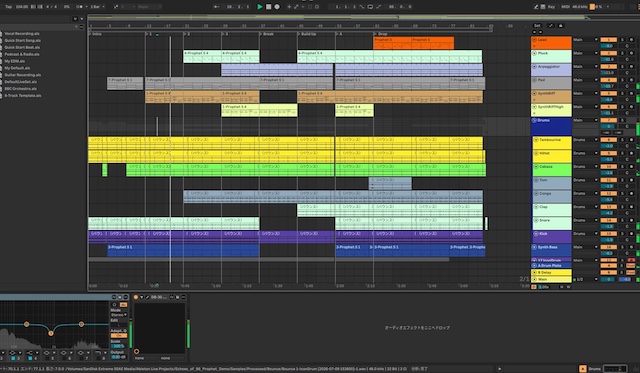
Task: Solo the Clap track
Action: (x=623, y=207)
